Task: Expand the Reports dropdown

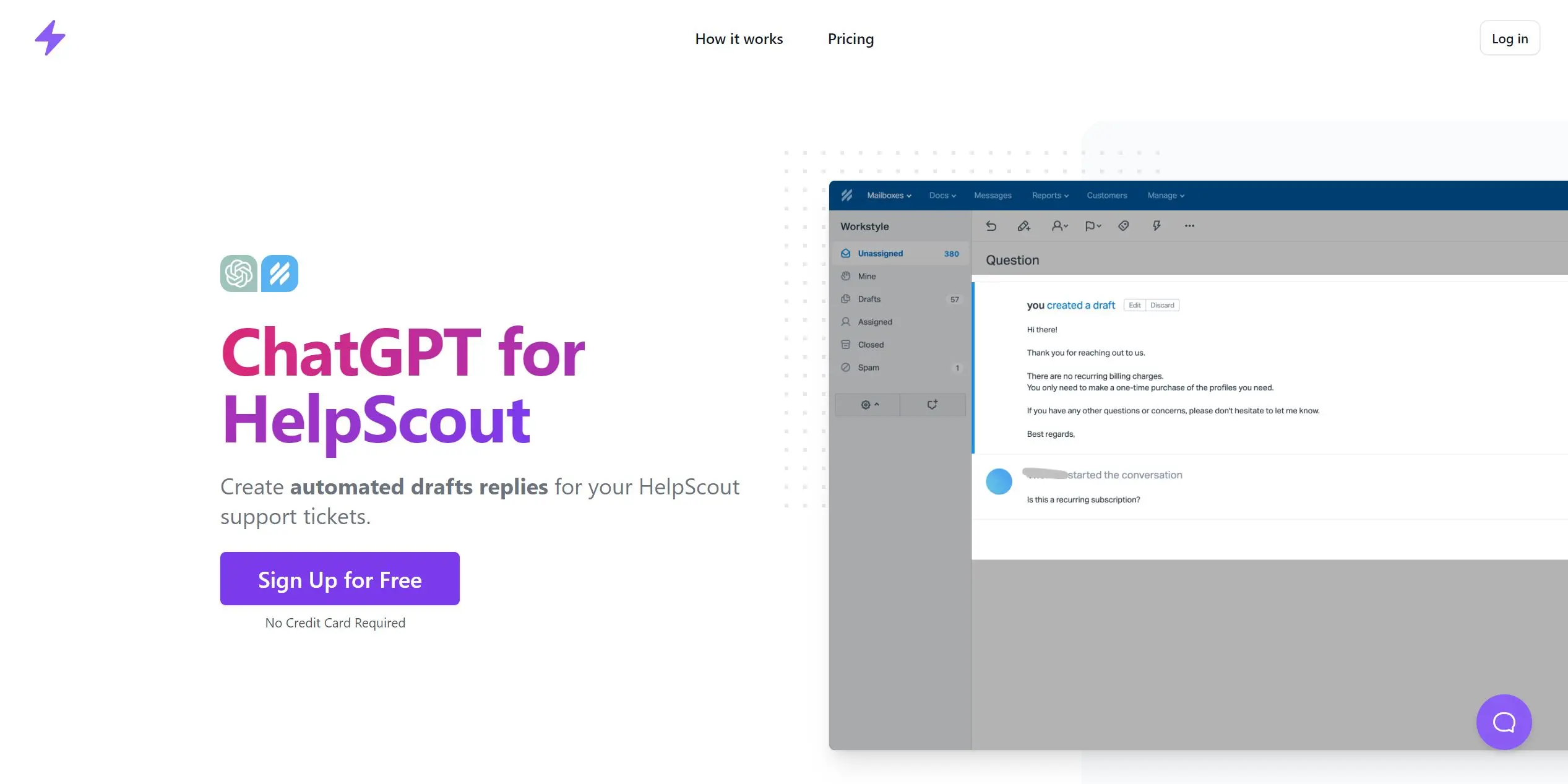Action: (x=1050, y=196)
